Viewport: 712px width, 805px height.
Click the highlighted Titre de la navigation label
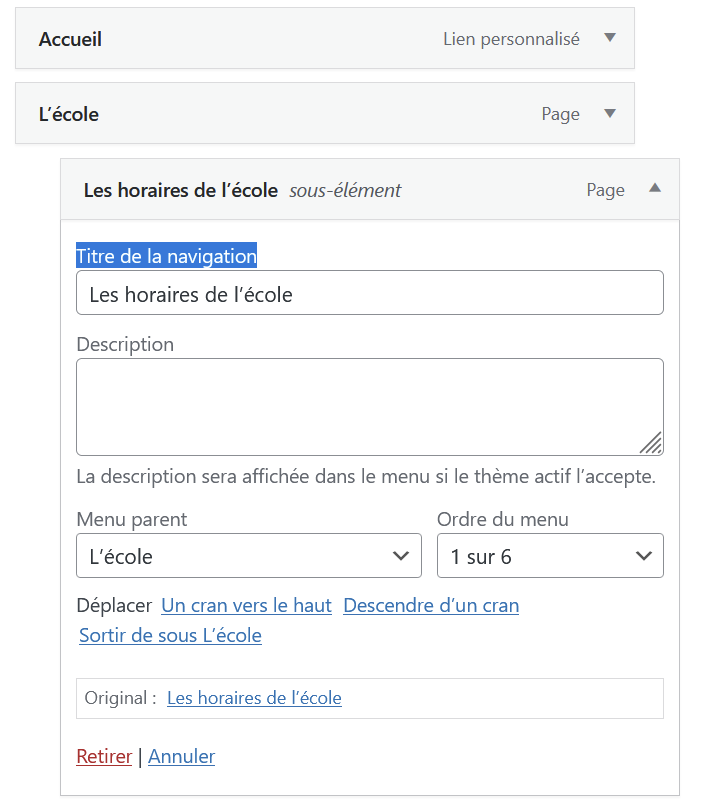click(x=166, y=256)
